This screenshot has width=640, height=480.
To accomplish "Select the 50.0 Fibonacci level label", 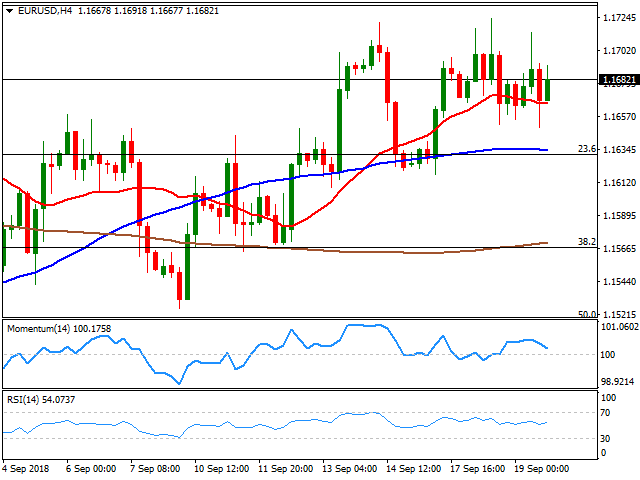I will point(587,314).
